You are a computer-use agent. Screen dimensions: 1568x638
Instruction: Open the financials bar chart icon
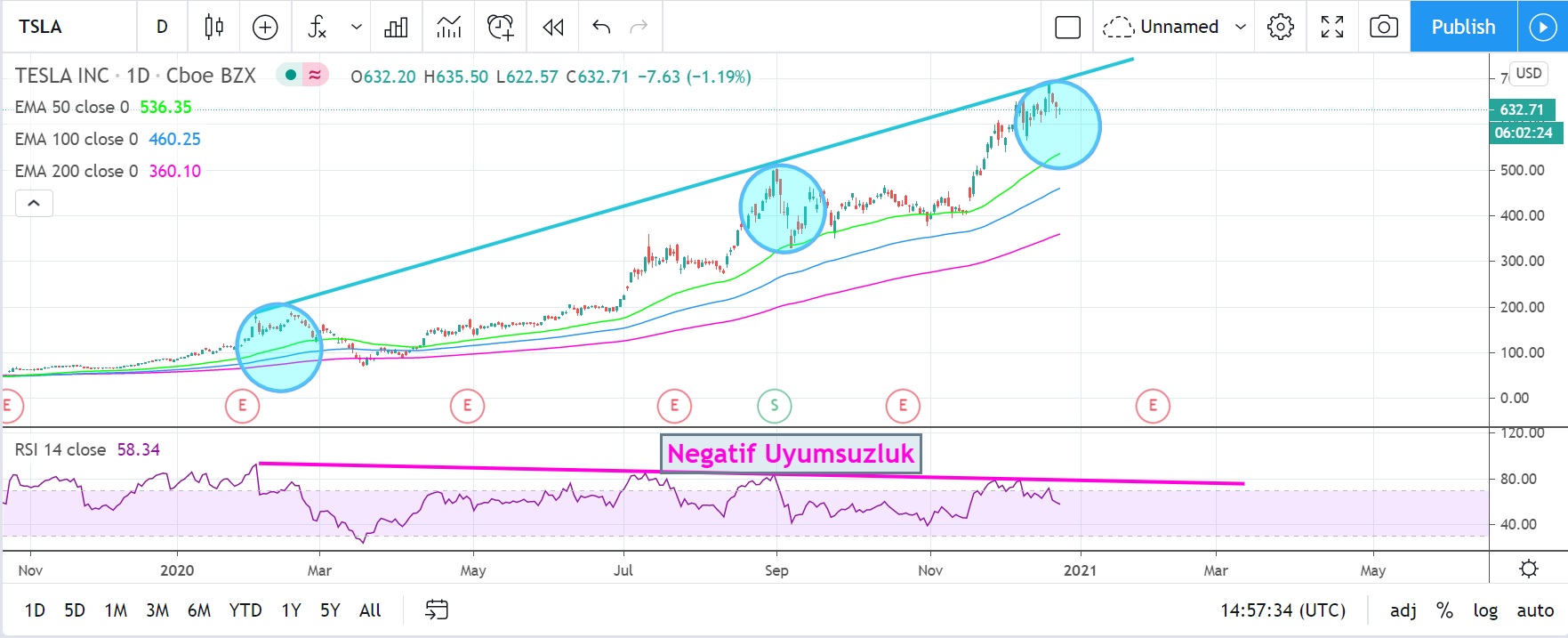tap(396, 27)
